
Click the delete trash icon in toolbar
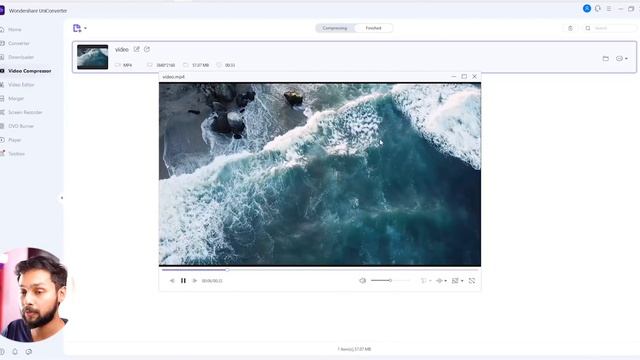tap(570, 28)
